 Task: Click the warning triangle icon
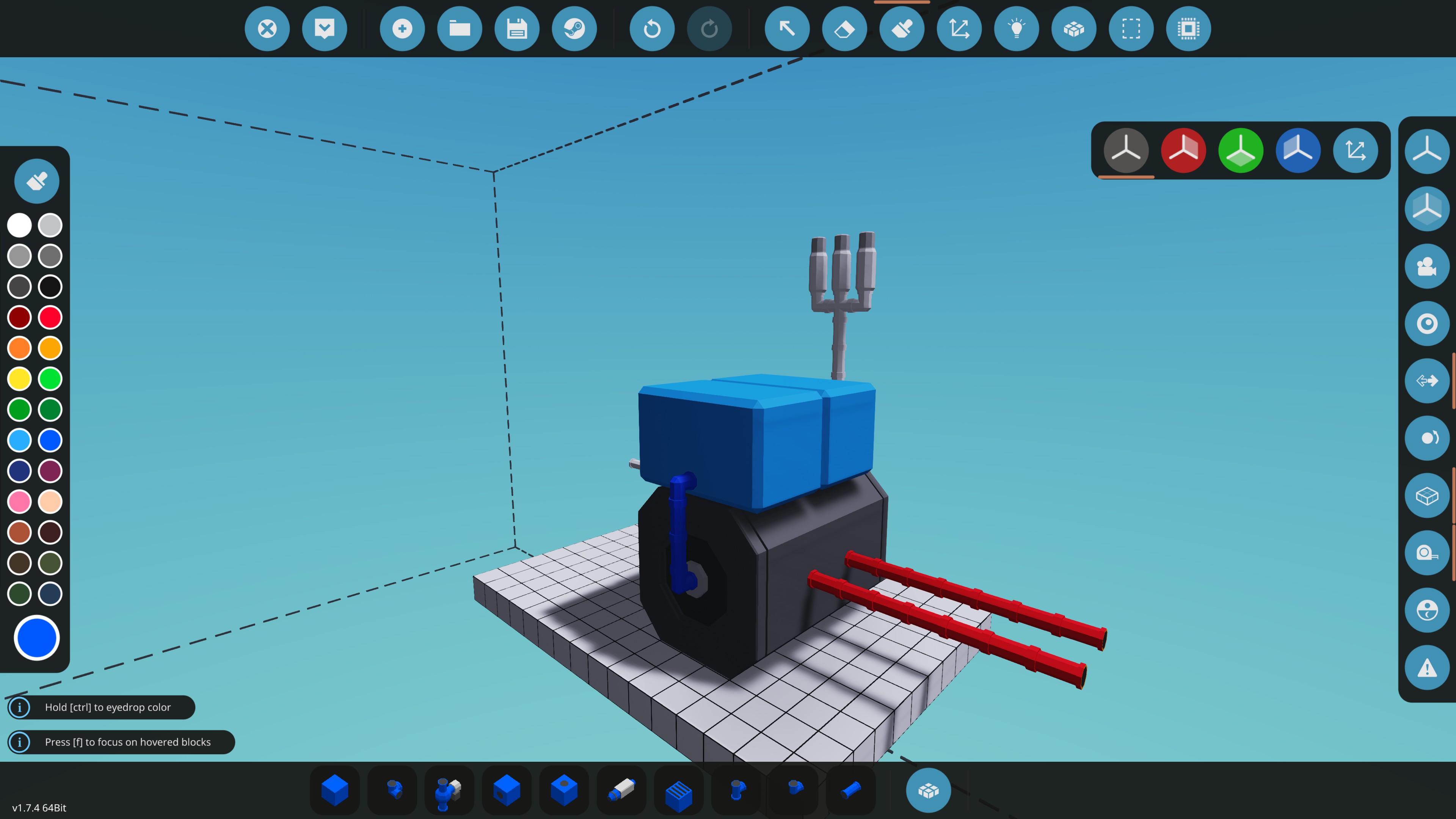click(1426, 667)
